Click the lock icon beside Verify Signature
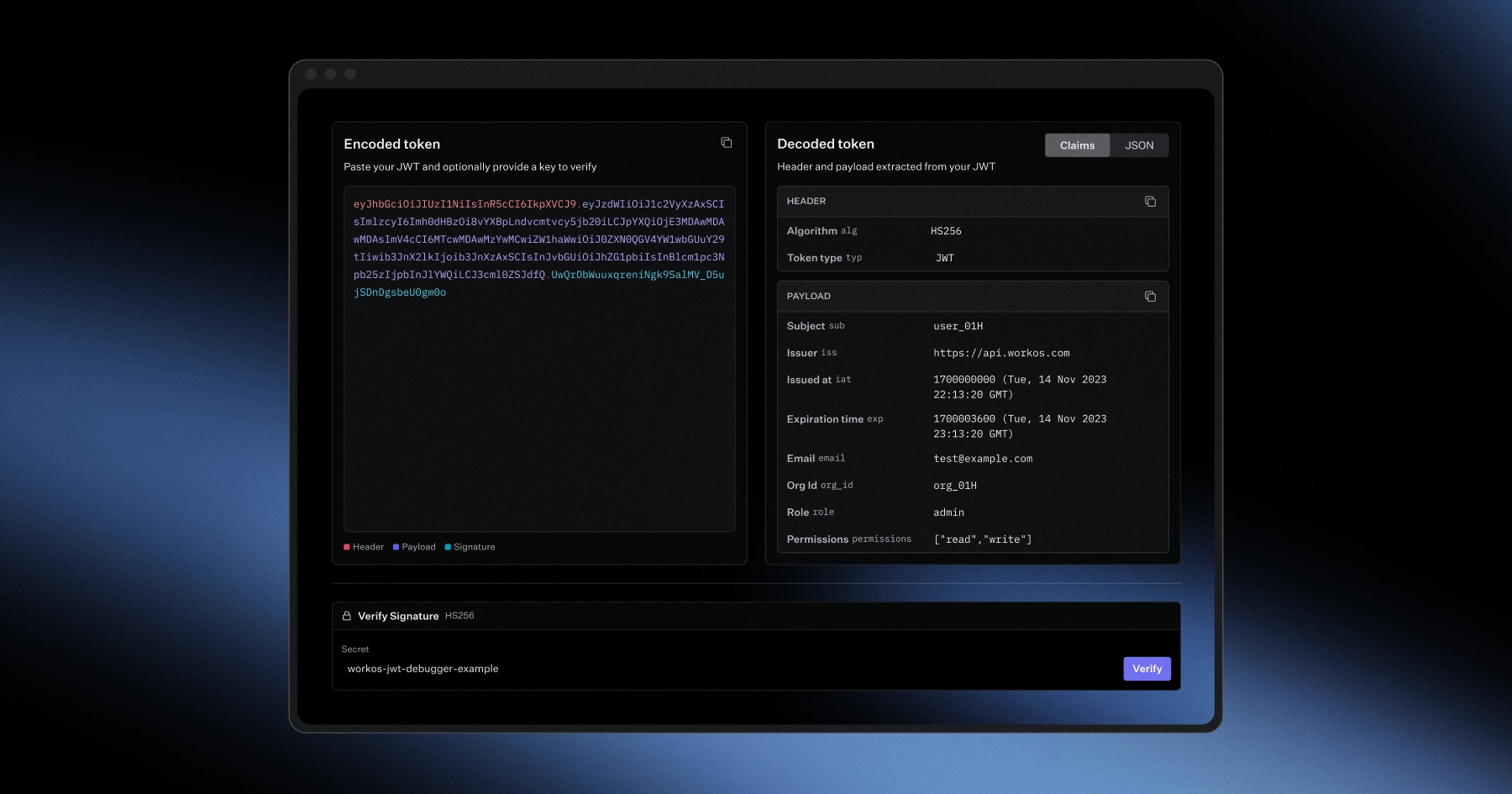1512x794 pixels. (x=346, y=615)
